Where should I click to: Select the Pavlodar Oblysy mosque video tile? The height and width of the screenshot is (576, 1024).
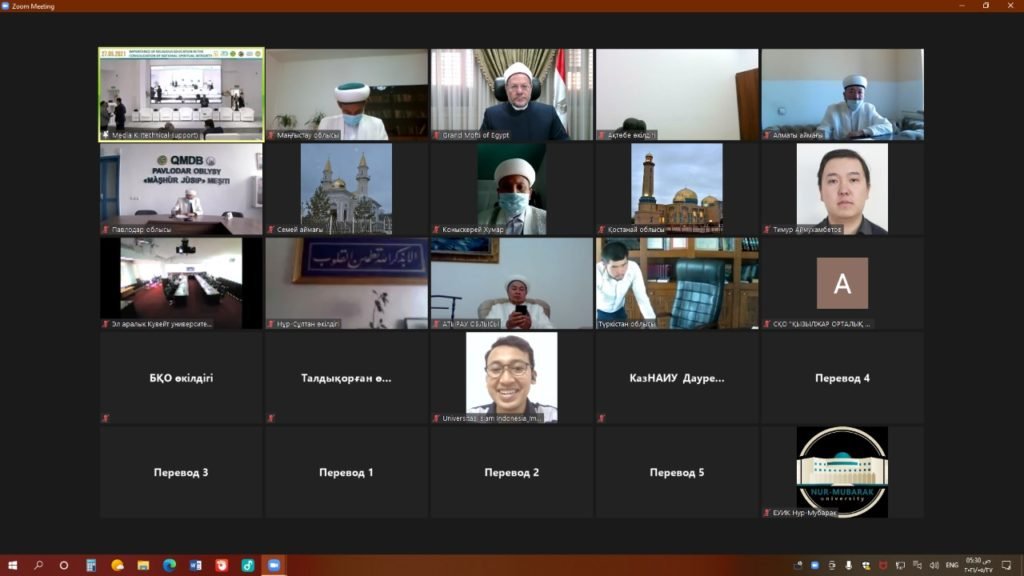181,189
